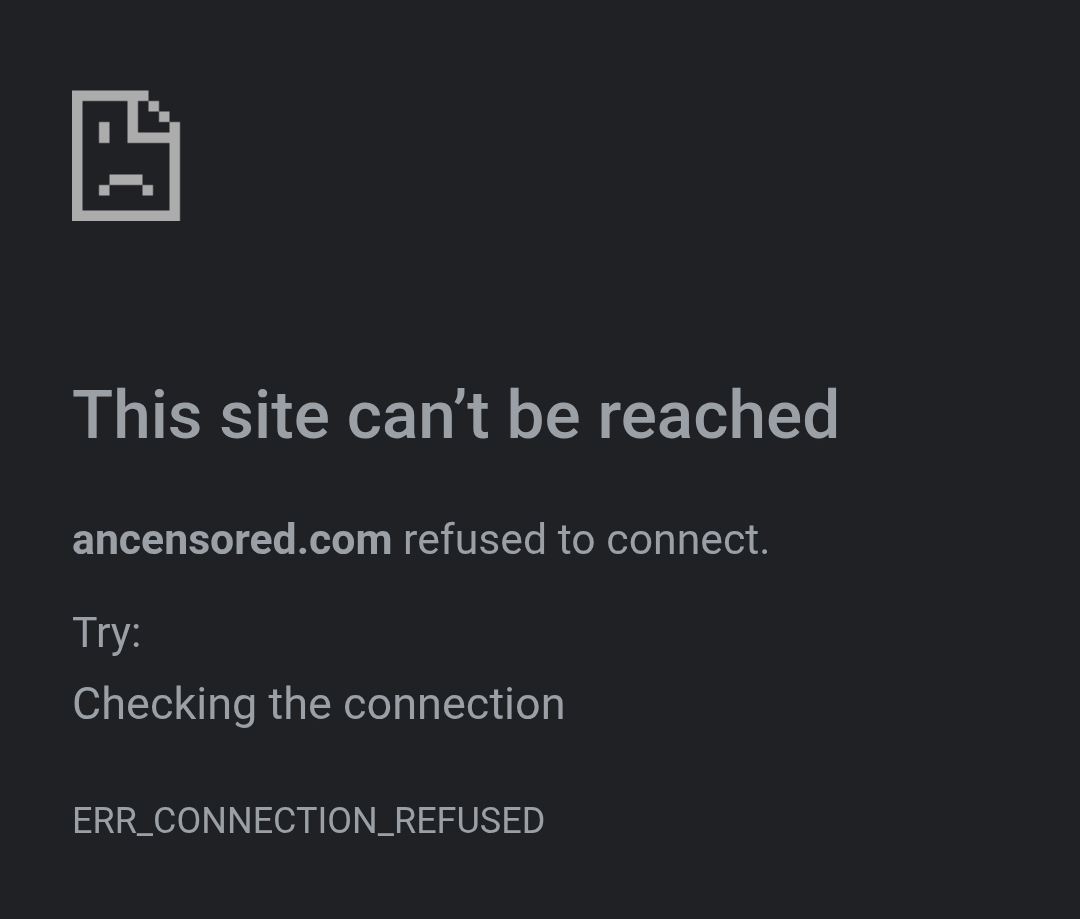Click the word "connection" in the suggestion

click(454, 705)
